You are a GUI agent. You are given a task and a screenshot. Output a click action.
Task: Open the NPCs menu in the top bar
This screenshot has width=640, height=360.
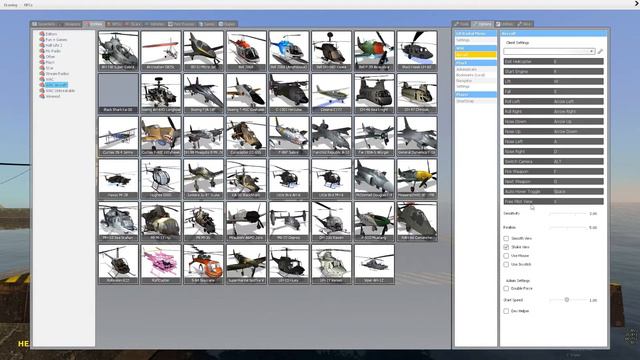coord(28,5)
